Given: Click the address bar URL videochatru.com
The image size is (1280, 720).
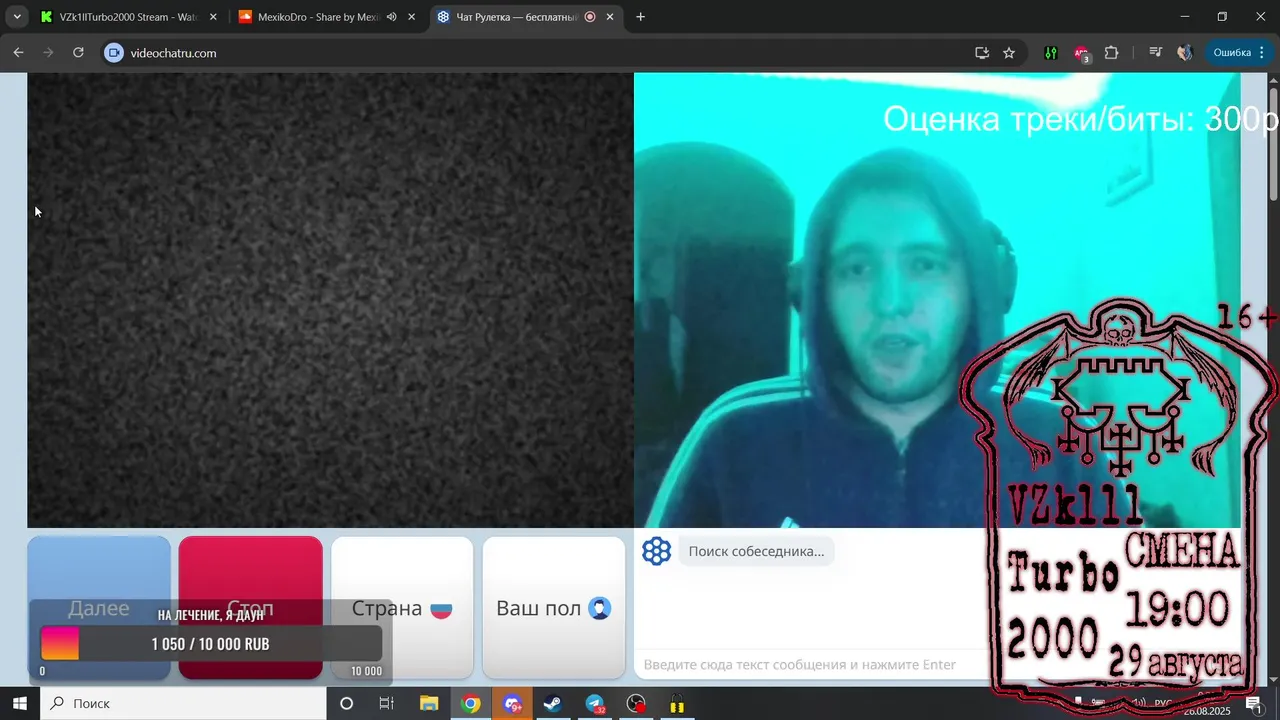Looking at the screenshot, I should point(173,53).
